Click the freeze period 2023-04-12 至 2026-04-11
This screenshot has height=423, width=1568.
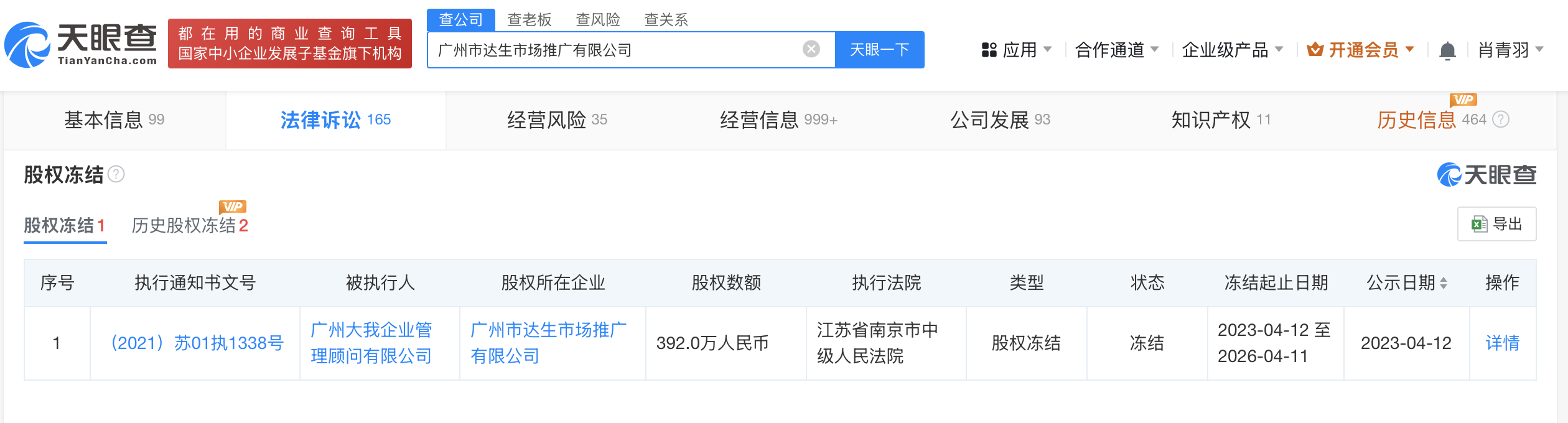[x=1274, y=343]
